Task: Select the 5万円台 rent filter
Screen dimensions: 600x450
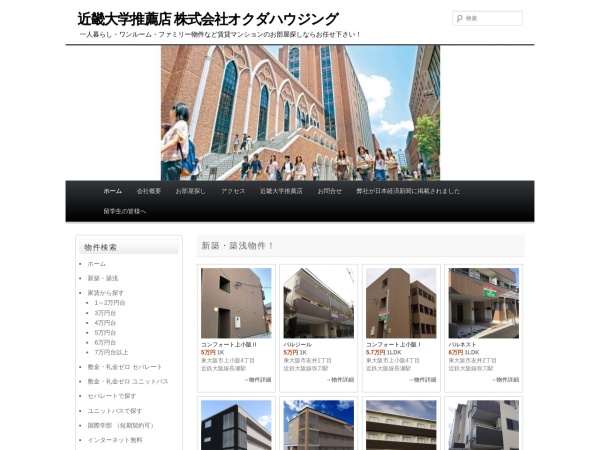Action: click(x=105, y=333)
